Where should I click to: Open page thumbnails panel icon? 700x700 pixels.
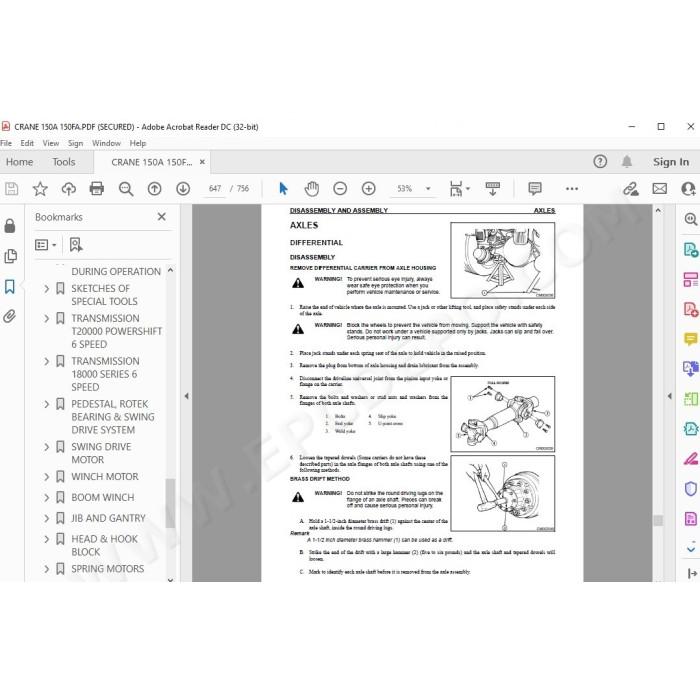pos(10,256)
